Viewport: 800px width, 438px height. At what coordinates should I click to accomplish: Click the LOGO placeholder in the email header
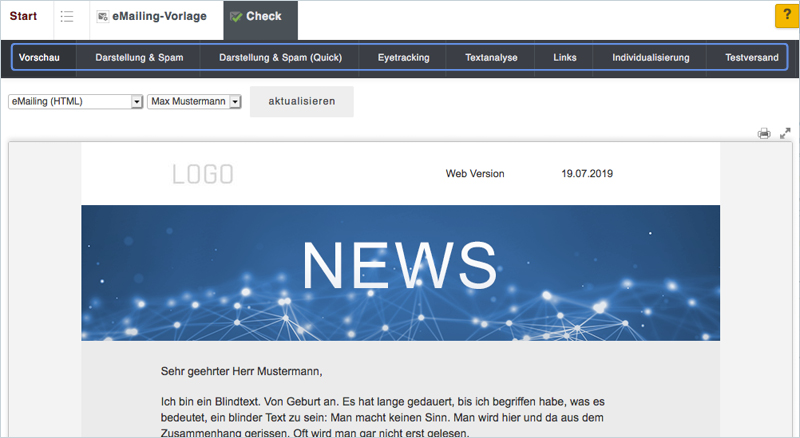pos(203,174)
